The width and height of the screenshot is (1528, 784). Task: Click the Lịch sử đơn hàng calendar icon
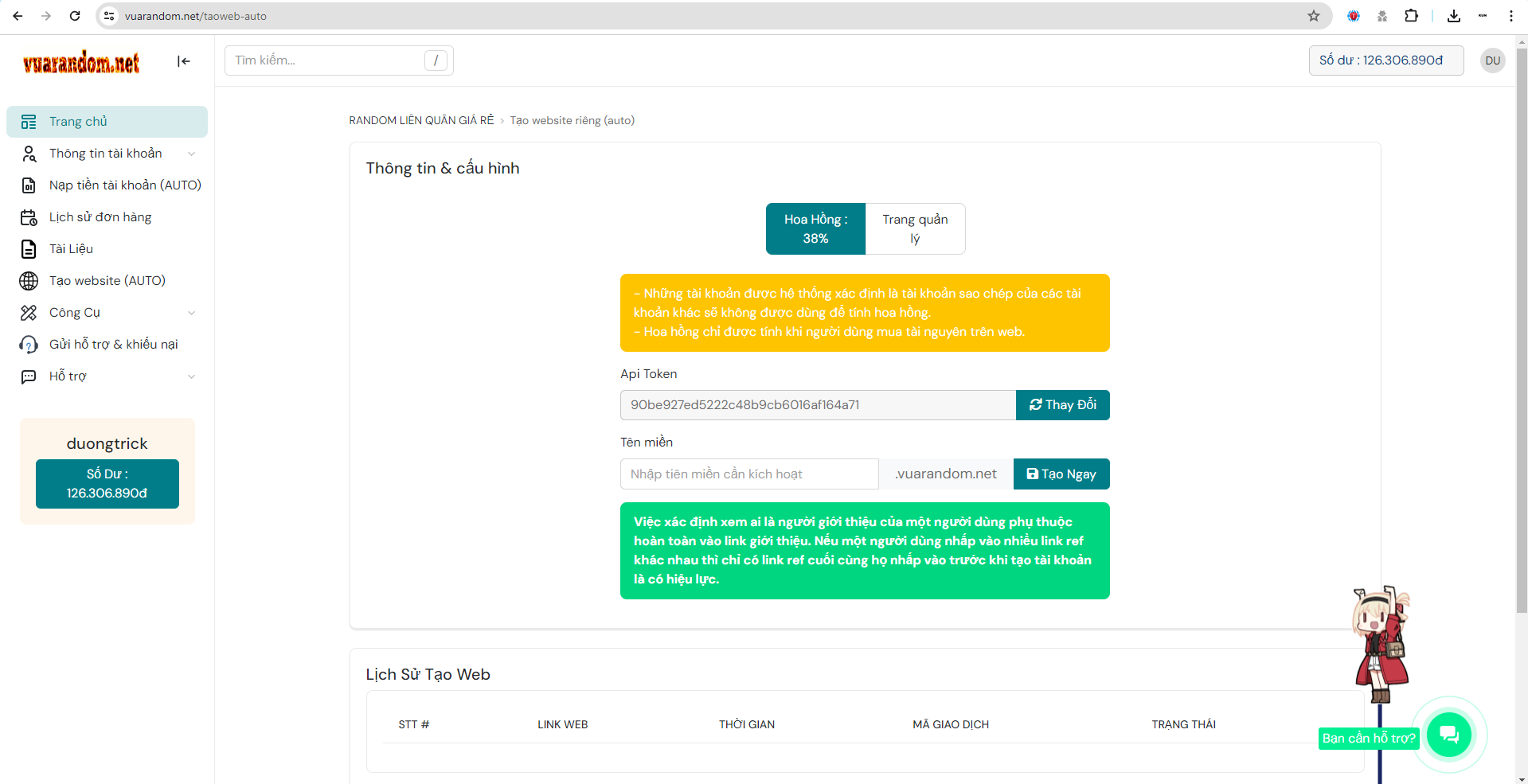[29, 217]
